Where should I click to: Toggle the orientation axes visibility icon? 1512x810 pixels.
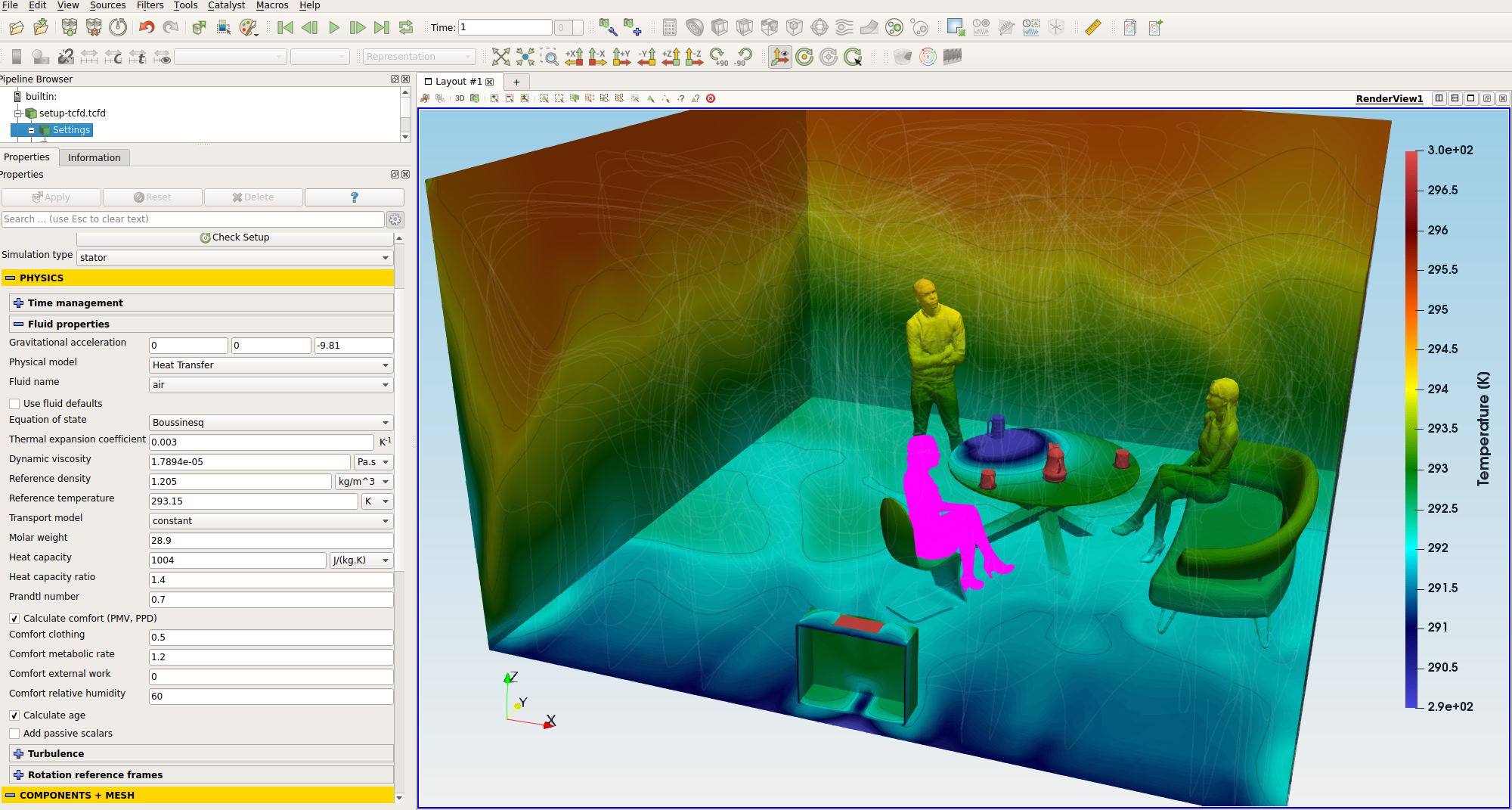[779, 57]
